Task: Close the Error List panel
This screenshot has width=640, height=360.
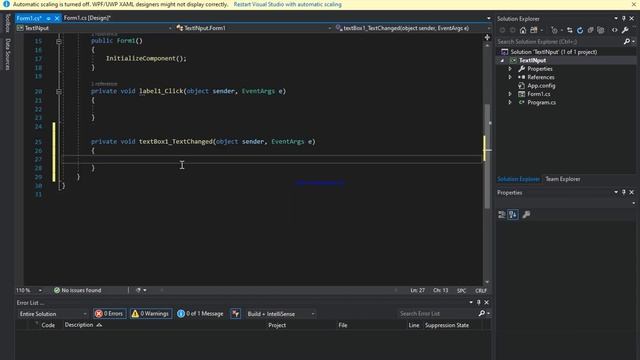Action: coord(487,302)
